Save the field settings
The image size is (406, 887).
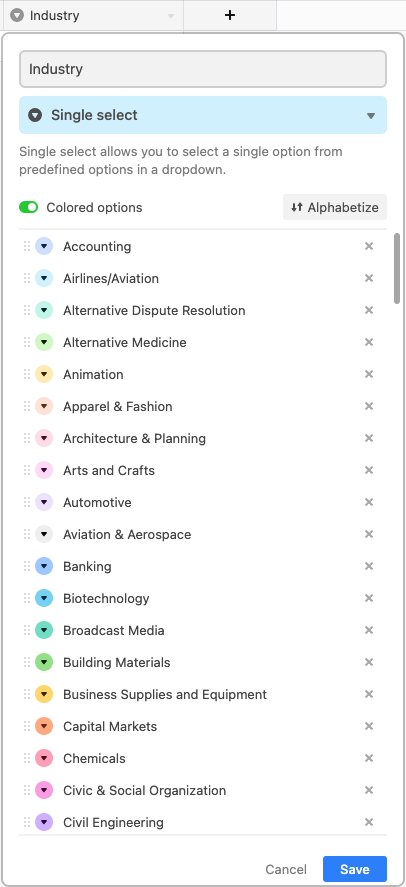355,869
